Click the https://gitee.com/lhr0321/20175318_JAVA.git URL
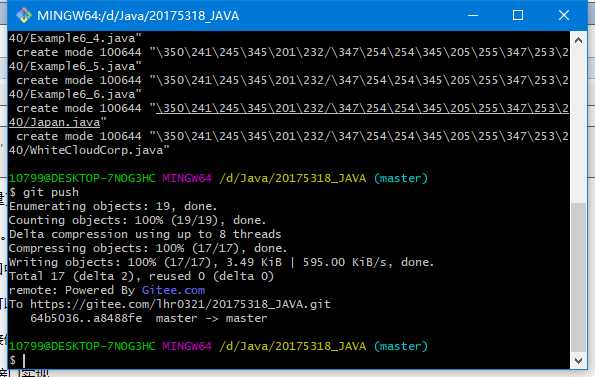Viewport: 595px width, 377px height. [x=180, y=304]
